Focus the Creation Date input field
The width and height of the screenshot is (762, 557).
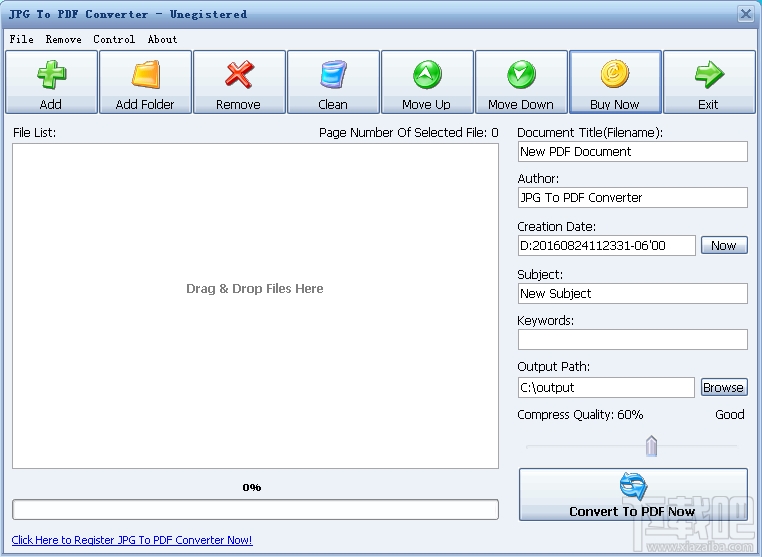[606, 245]
